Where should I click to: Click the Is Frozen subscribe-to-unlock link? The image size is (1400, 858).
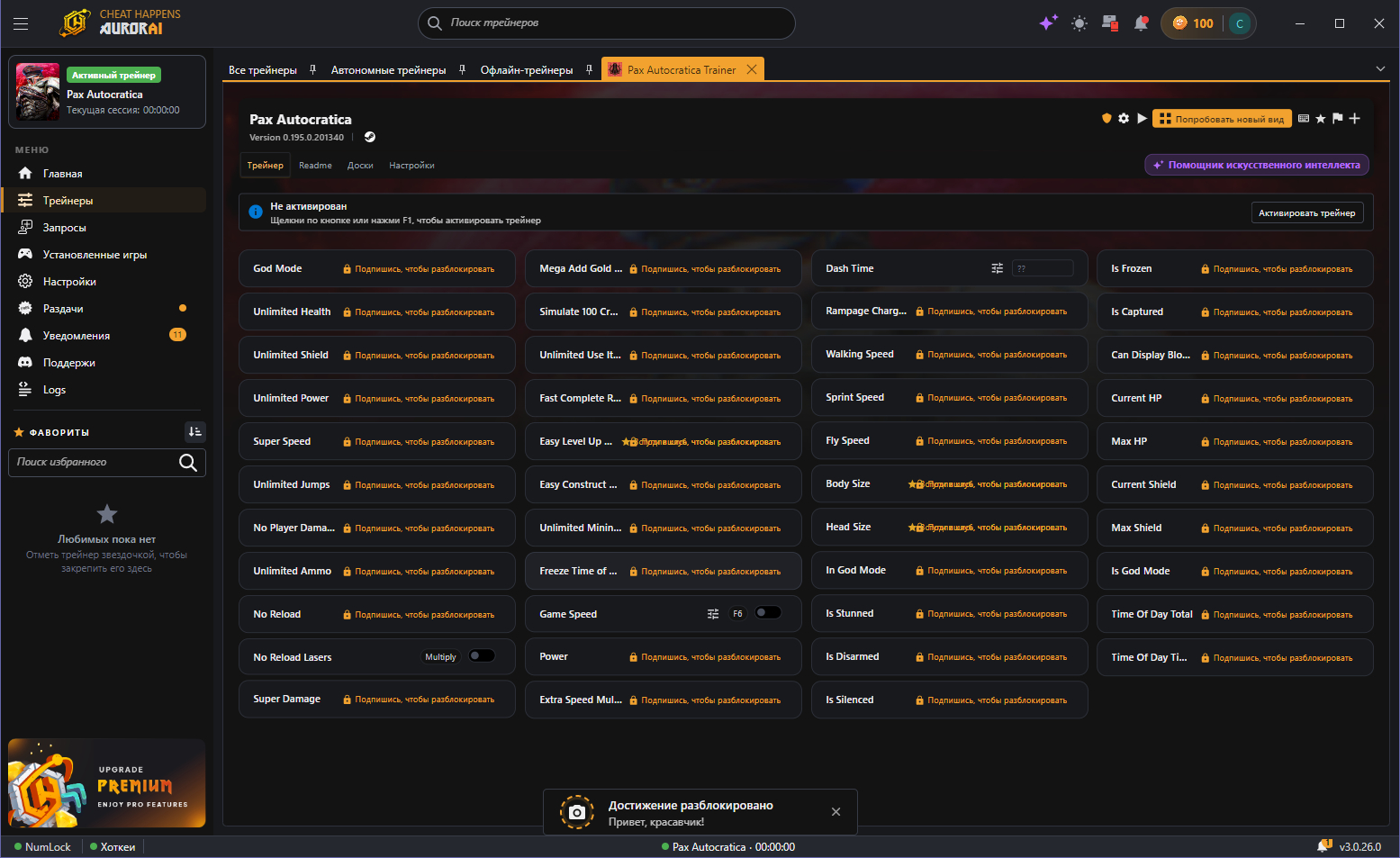pos(1277,269)
